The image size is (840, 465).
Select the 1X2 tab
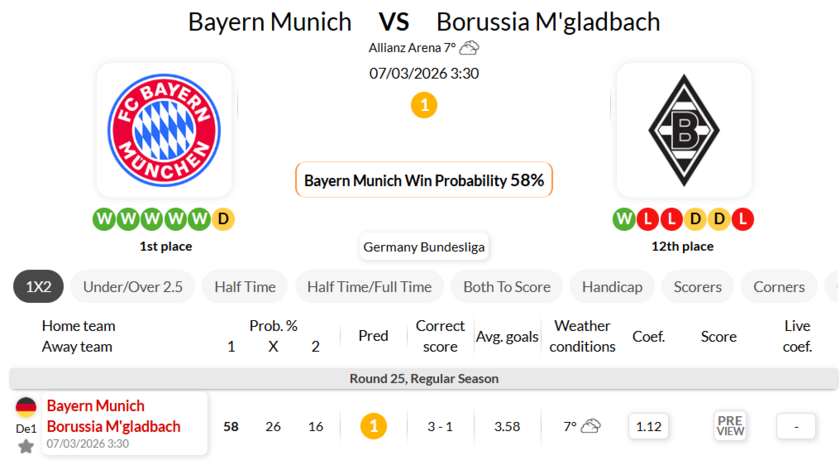coord(38,287)
